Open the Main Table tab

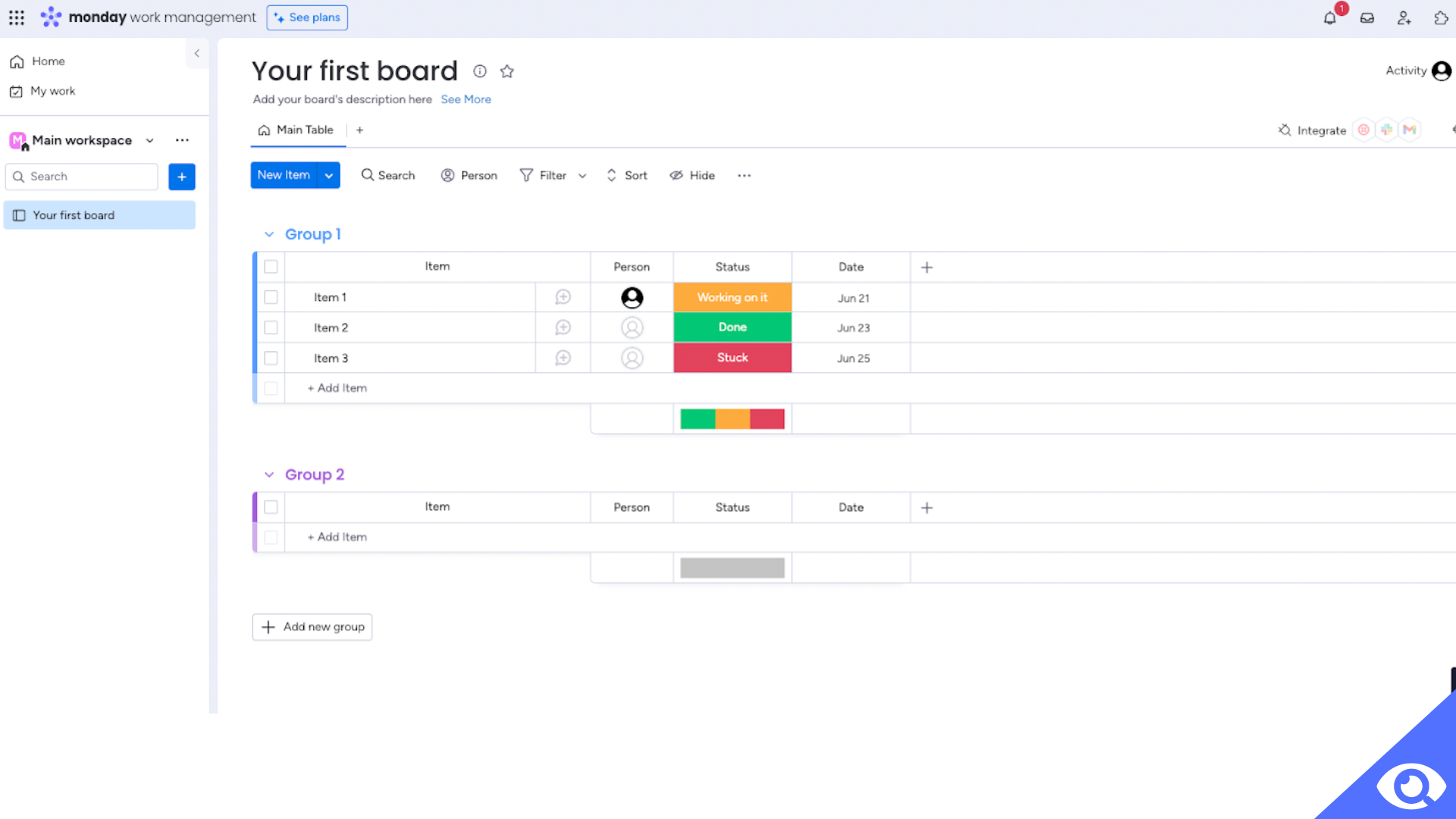point(297,130)
